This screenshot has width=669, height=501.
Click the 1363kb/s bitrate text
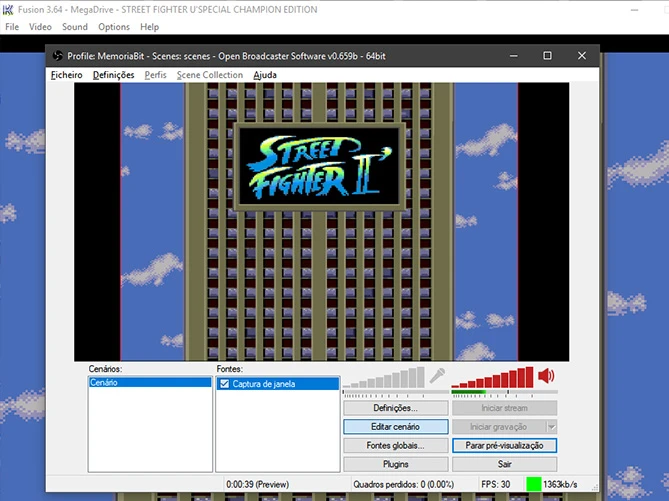(x=560, y=484)
